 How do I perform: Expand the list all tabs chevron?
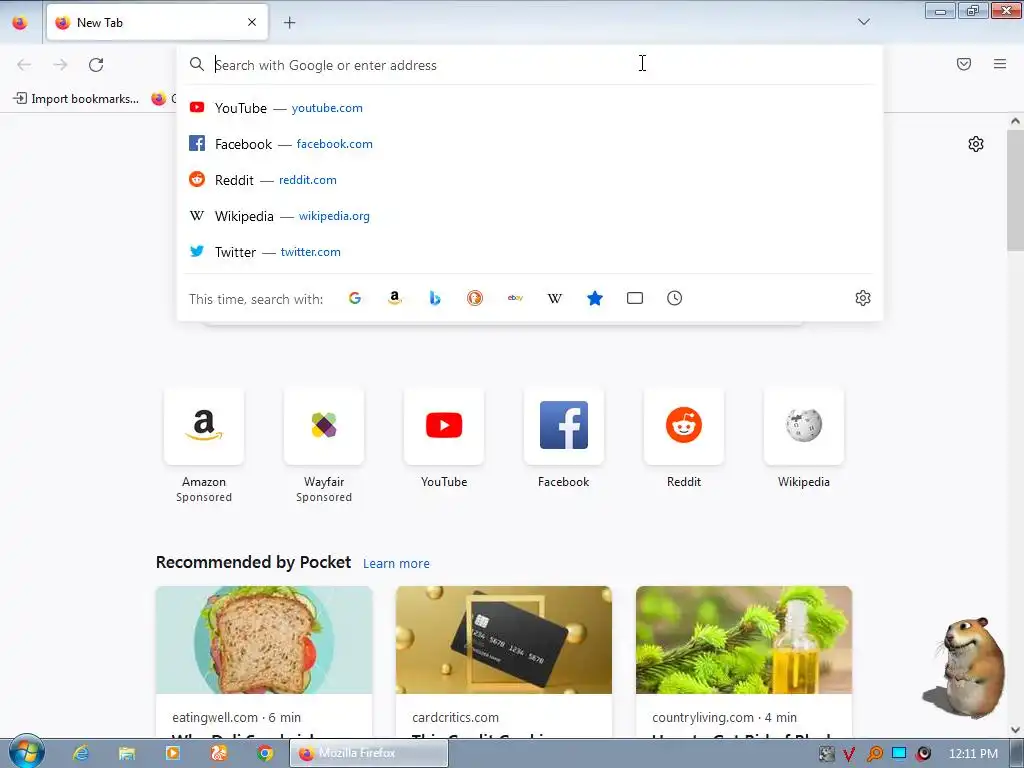click(x=863, y=22)
